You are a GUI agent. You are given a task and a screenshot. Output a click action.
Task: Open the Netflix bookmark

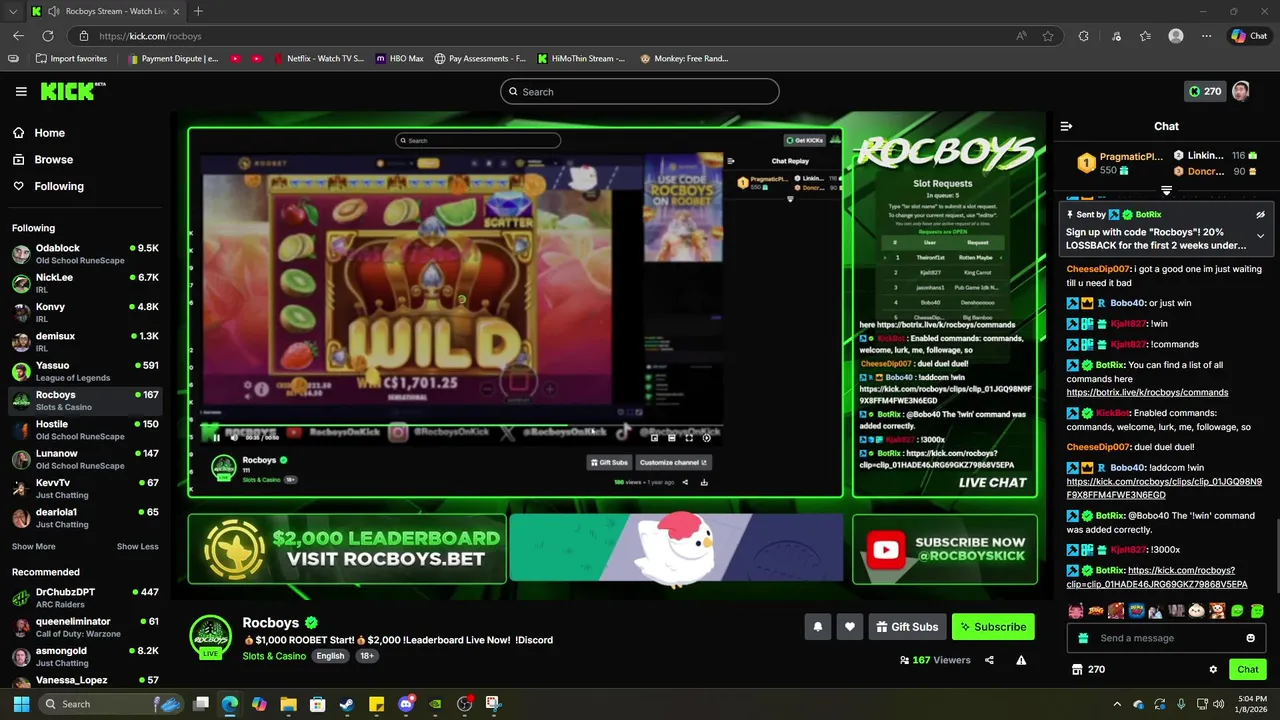[x=317, y=59]
